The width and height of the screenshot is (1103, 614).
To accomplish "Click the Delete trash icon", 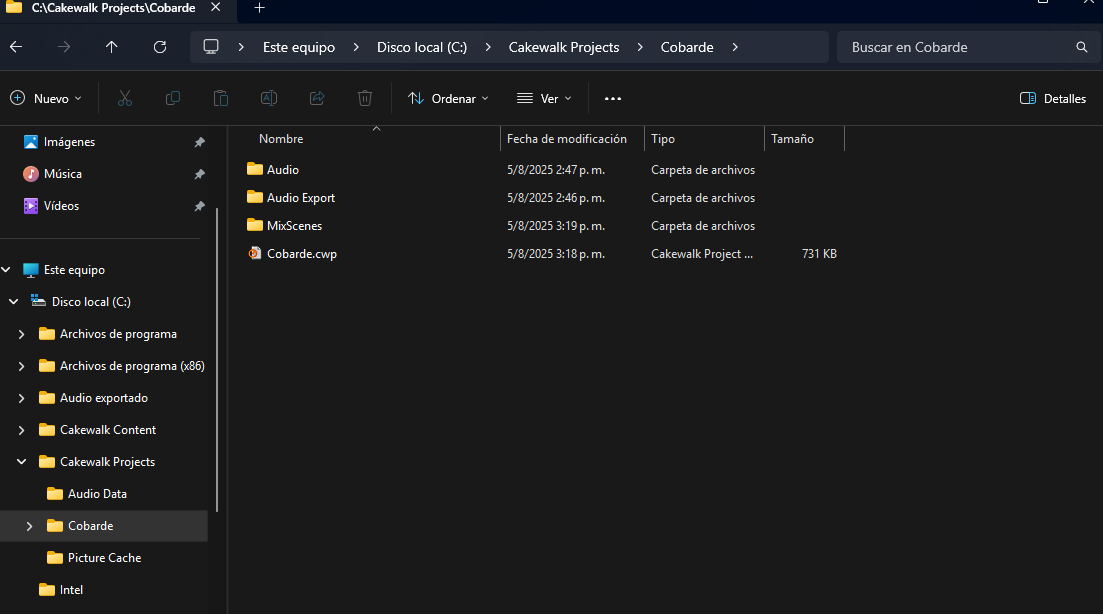I will 365,98.
